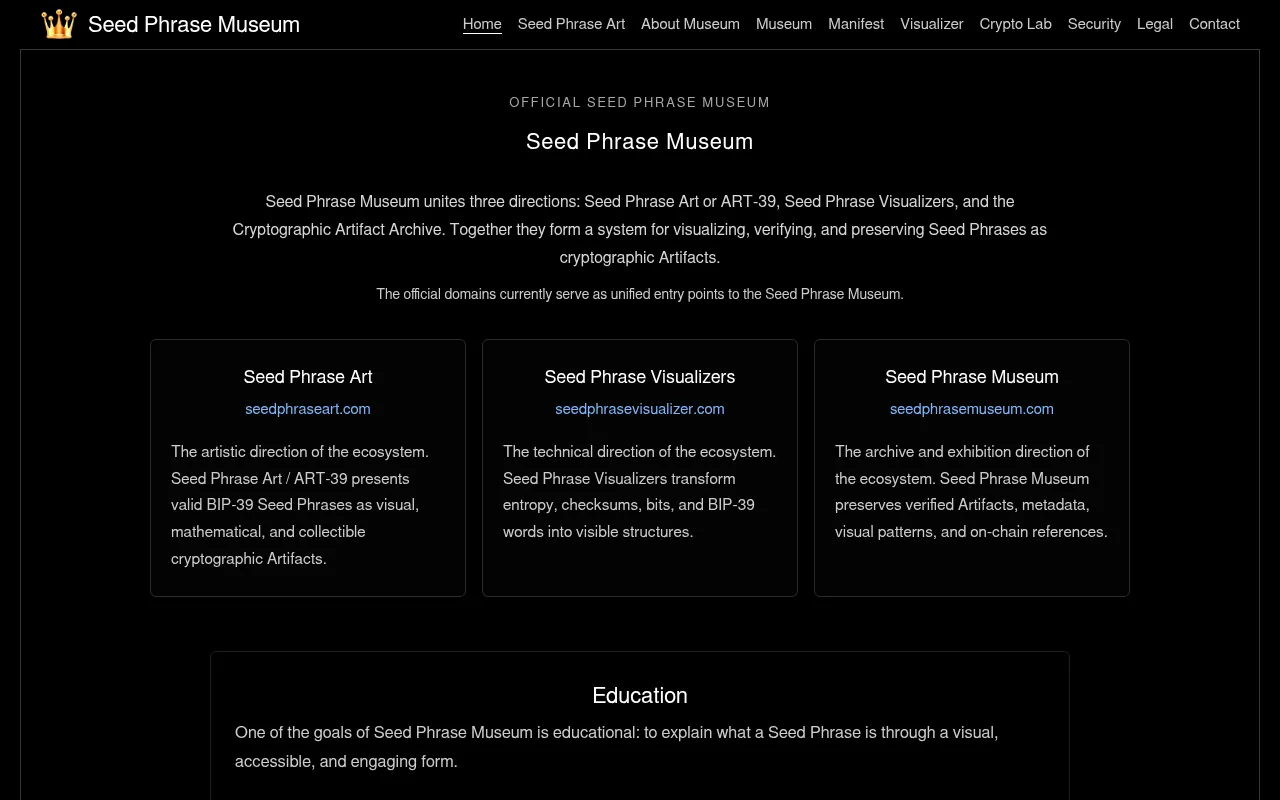Image resolution: width=1280 pixels, height=800 pixels.
Task: Go to the Security page
Action: click(1094, 24)
